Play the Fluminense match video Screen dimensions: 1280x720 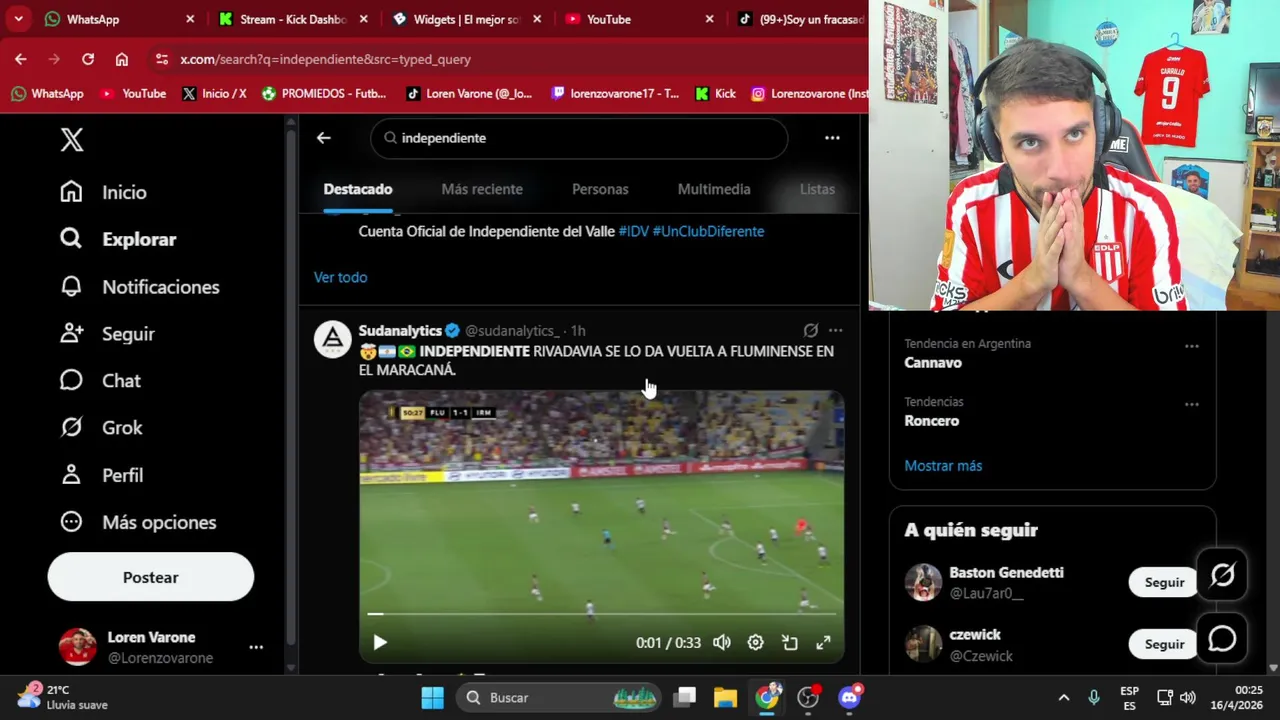click(380, 643)
